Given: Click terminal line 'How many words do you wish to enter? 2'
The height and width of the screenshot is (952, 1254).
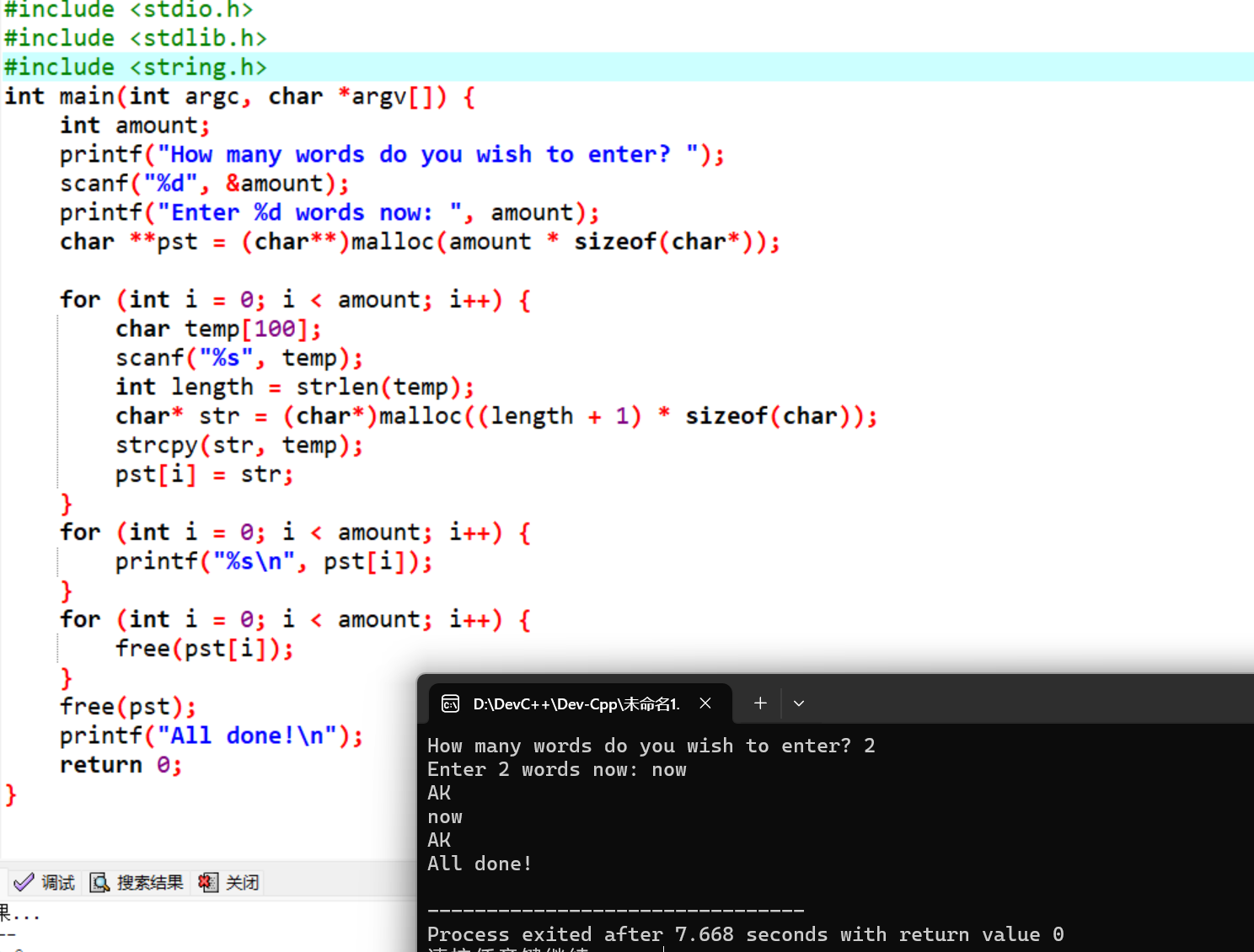Looking at the screenshot, I should click(651, 746).
